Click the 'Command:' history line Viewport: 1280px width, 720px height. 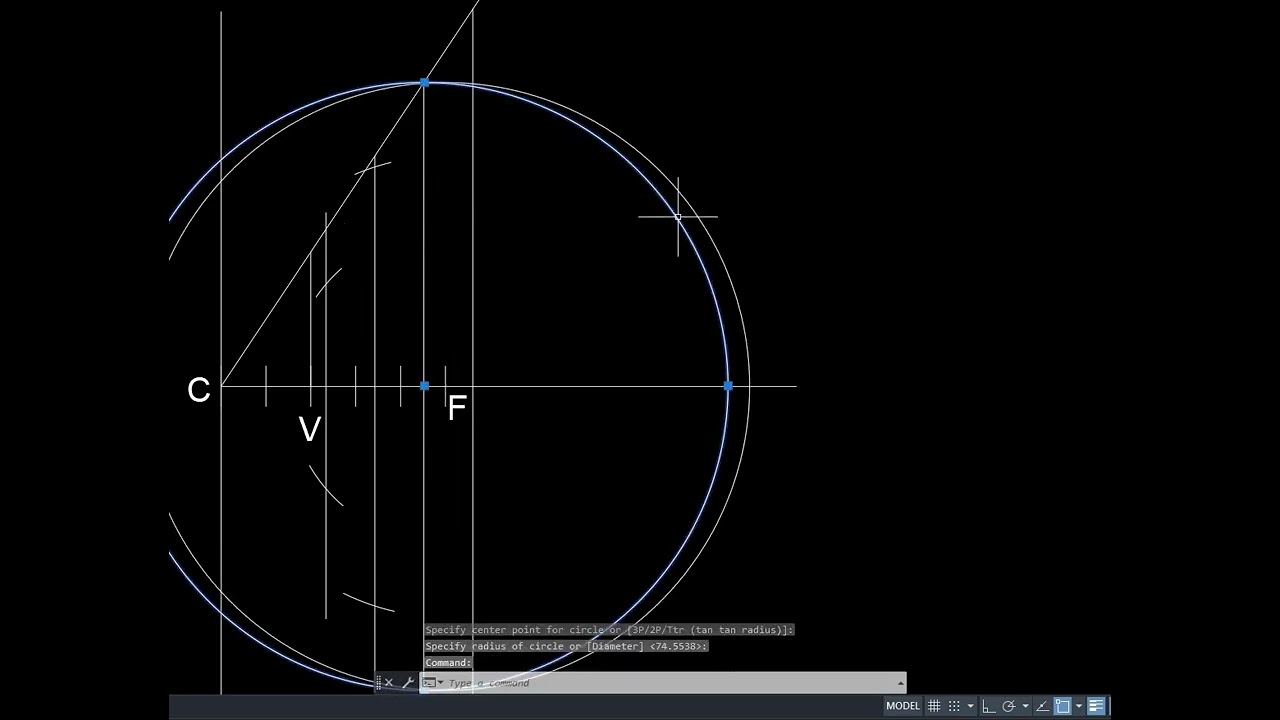click(x=448, y=662)
